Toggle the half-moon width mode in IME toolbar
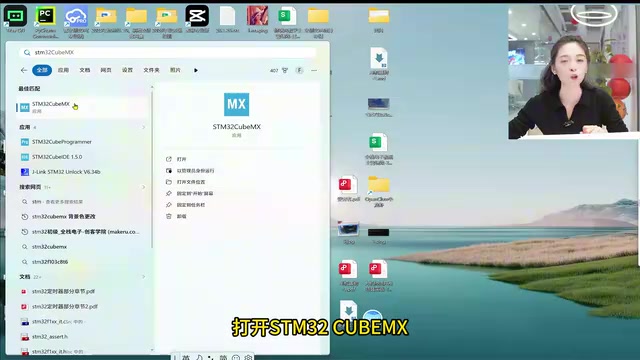640x360 pixels. coord(199,358)
